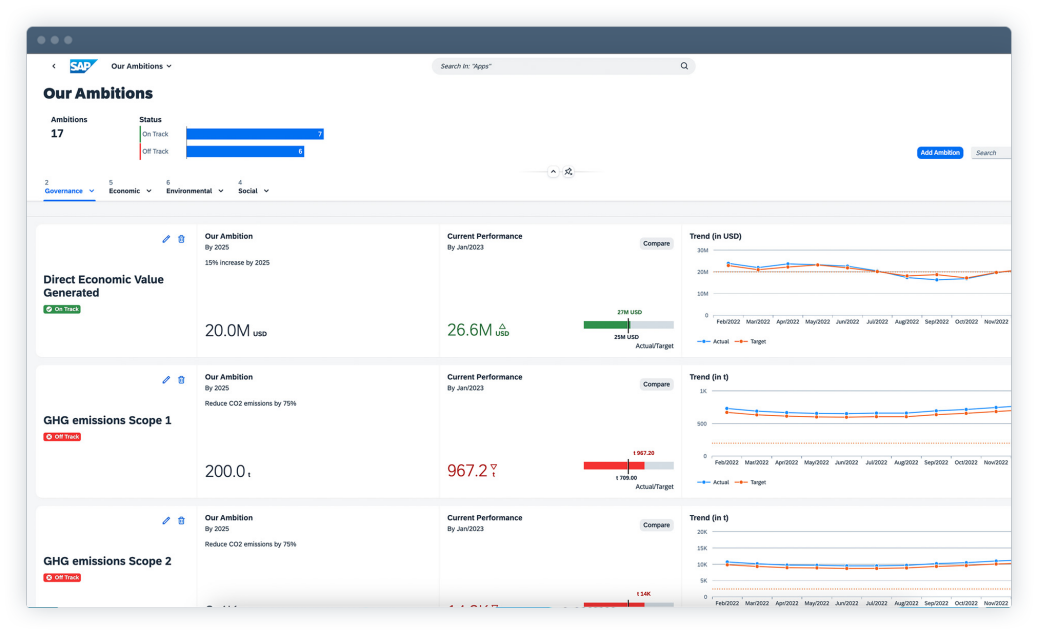
Task: Click trash icon for GHG emissions Scope 1
Action: [181, 380]
